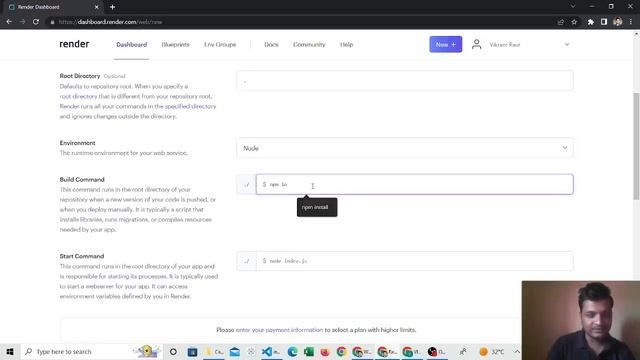The height and width of the screenshot is (360, 640).
Task: Click the share page icon in the address bar
Action: pyautogui.click(x=560, y=22)
